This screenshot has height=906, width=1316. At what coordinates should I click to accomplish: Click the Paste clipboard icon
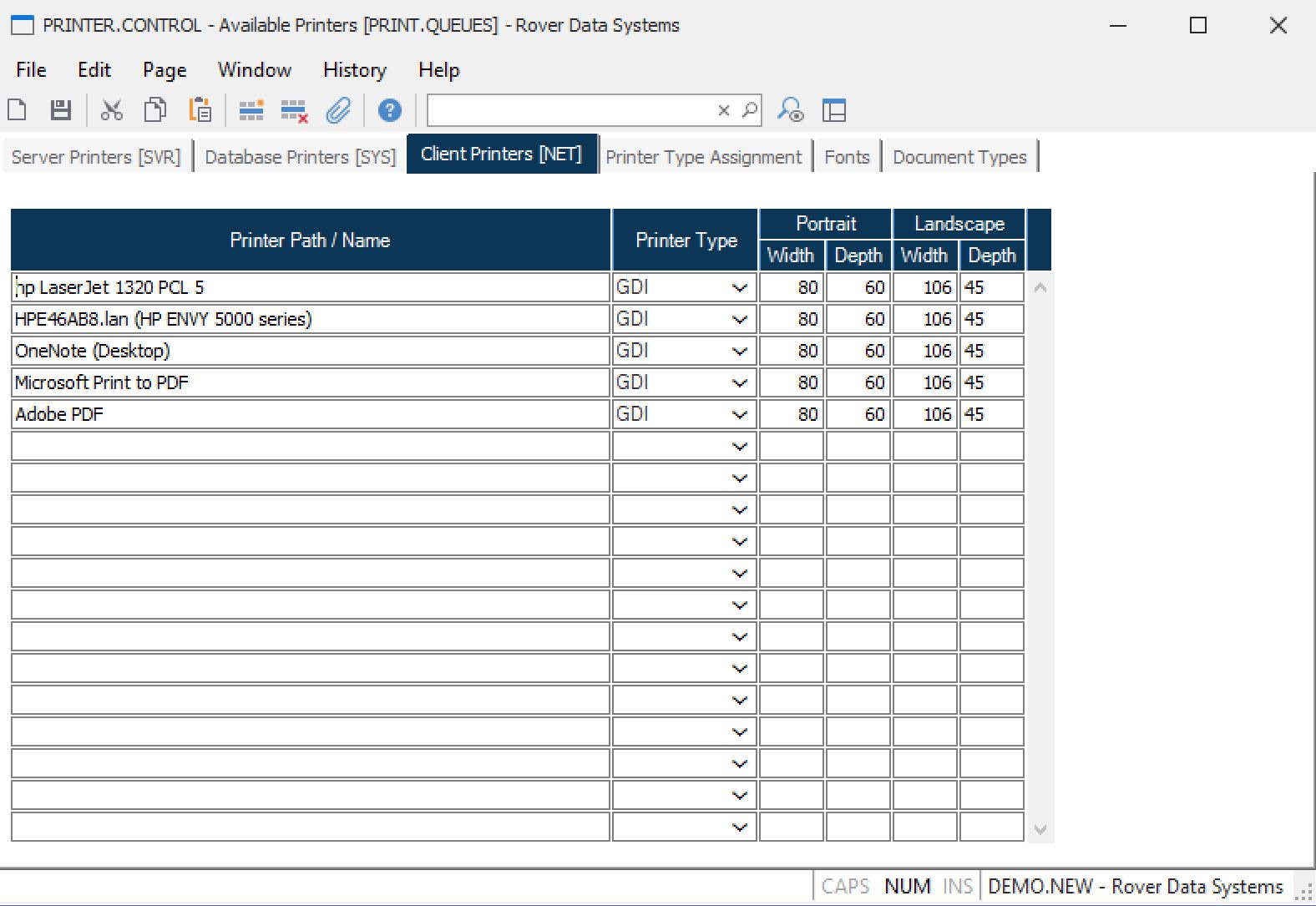(200, 110)
